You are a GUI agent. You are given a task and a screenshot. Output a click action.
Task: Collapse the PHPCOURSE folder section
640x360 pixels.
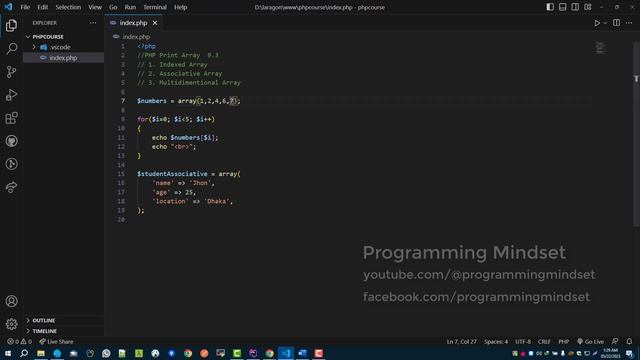point(63,37)
